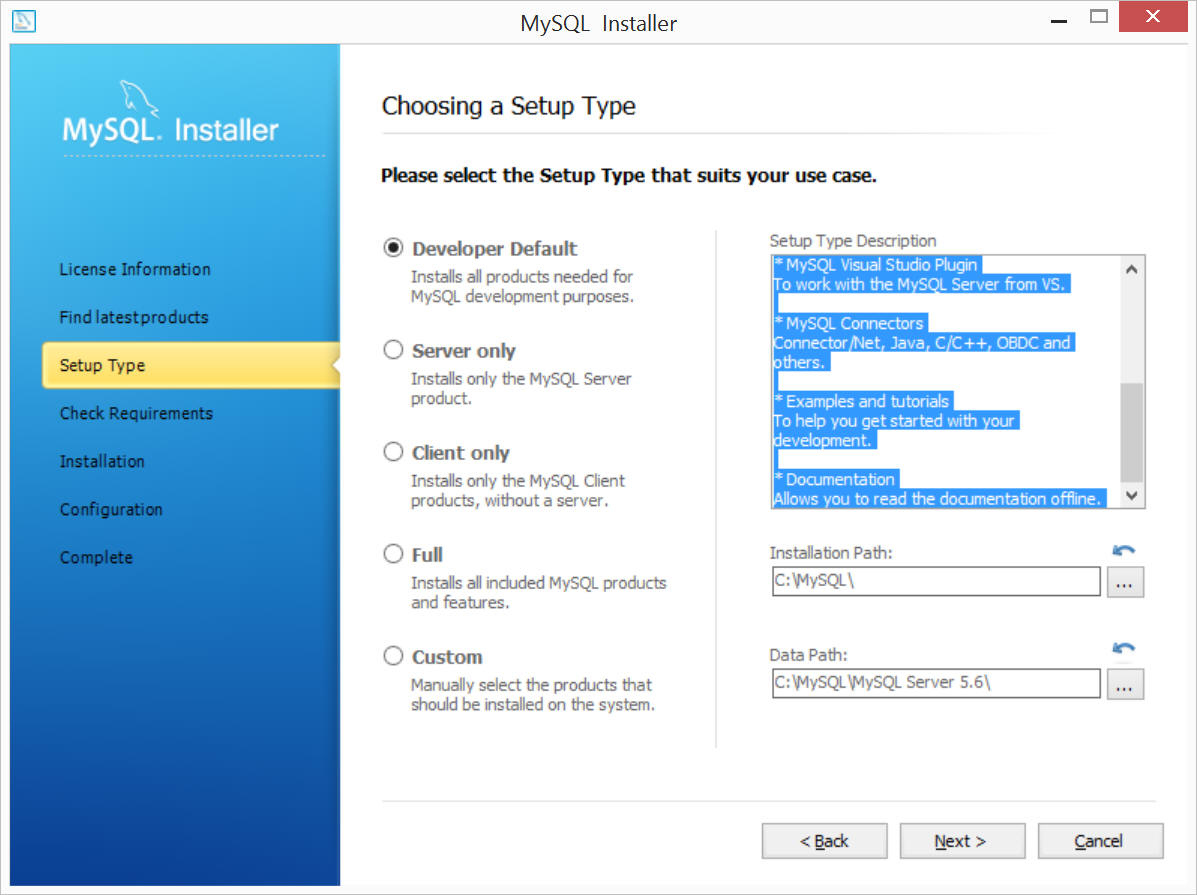Click '* MySQL Visual Studio Plugin' description line
Image resolution: width=1197 pixels, height=895 pixels.
(876, 264)
